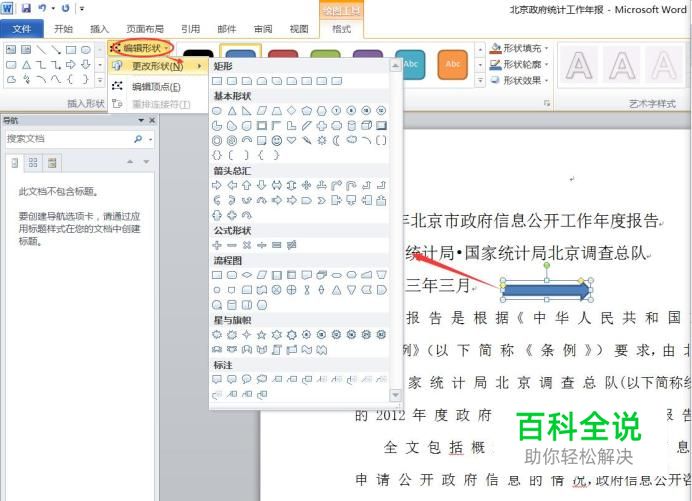Choose the cloud callout shape
The height and width of the screenshot is (501, 692).
[x=262, y=379]
